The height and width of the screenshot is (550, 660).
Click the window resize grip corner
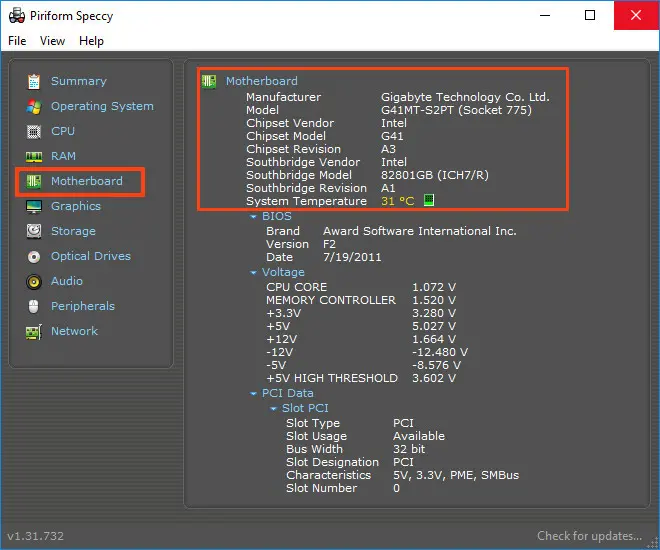tap(652, 542)
